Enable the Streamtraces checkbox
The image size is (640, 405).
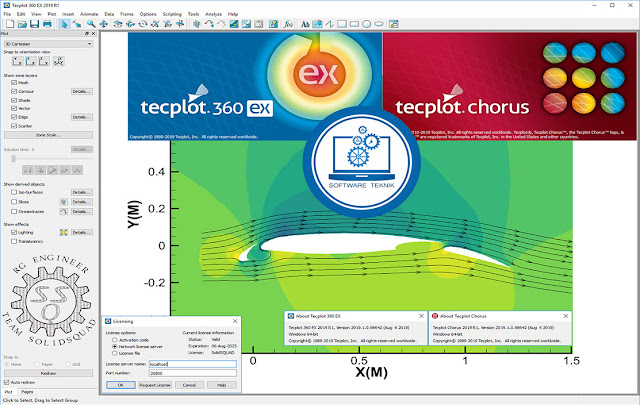[14, 211]
